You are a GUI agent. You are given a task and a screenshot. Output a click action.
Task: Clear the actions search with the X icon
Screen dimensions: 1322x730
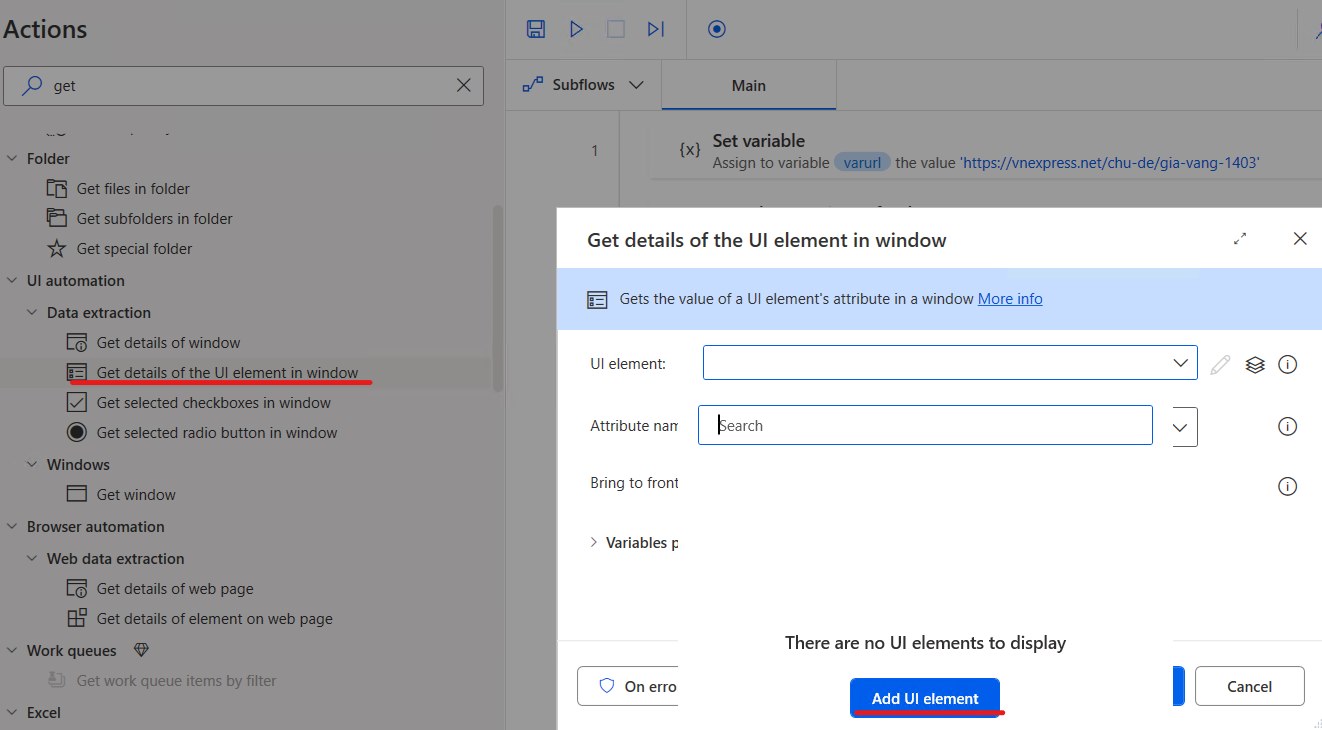pos(464,85)
